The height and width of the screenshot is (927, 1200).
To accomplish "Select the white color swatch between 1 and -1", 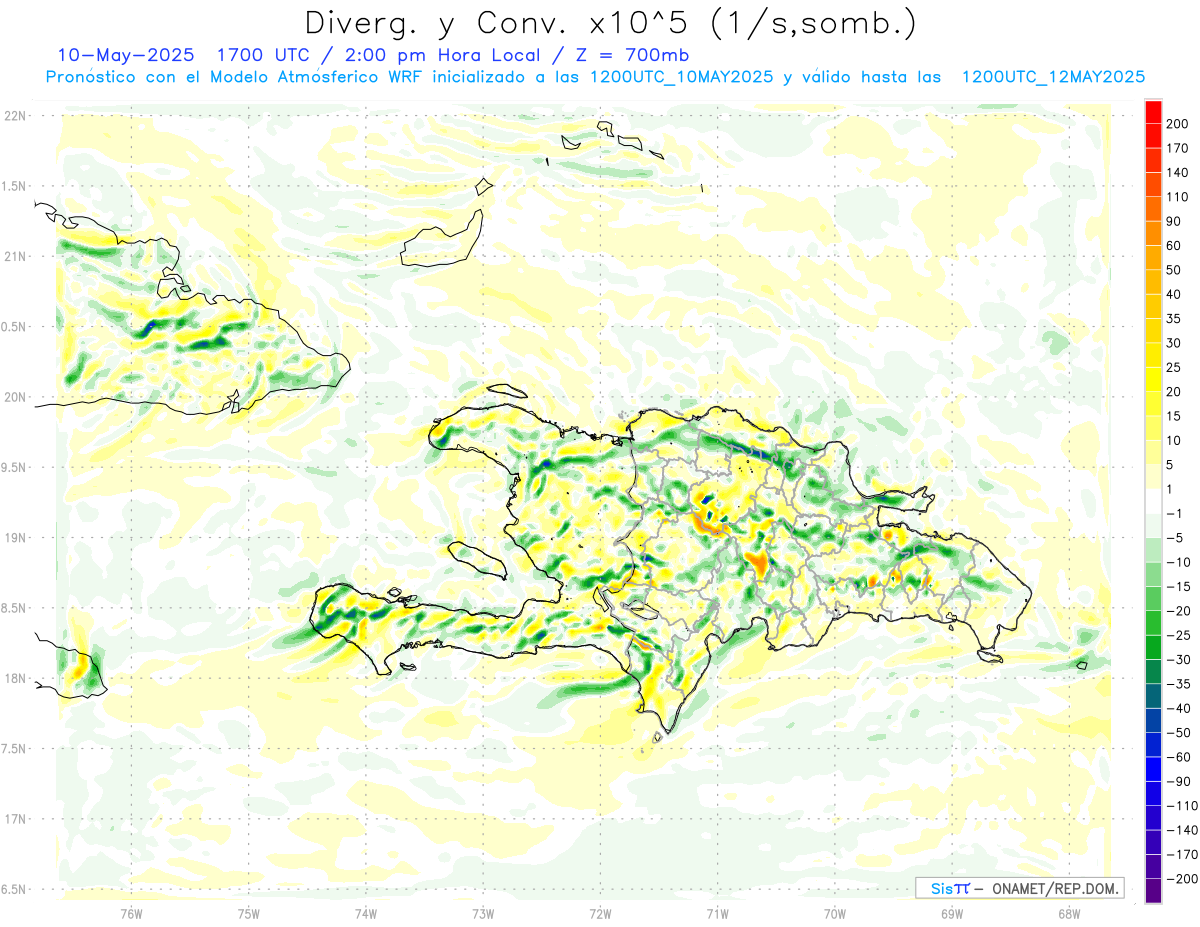I will 1153,502.
